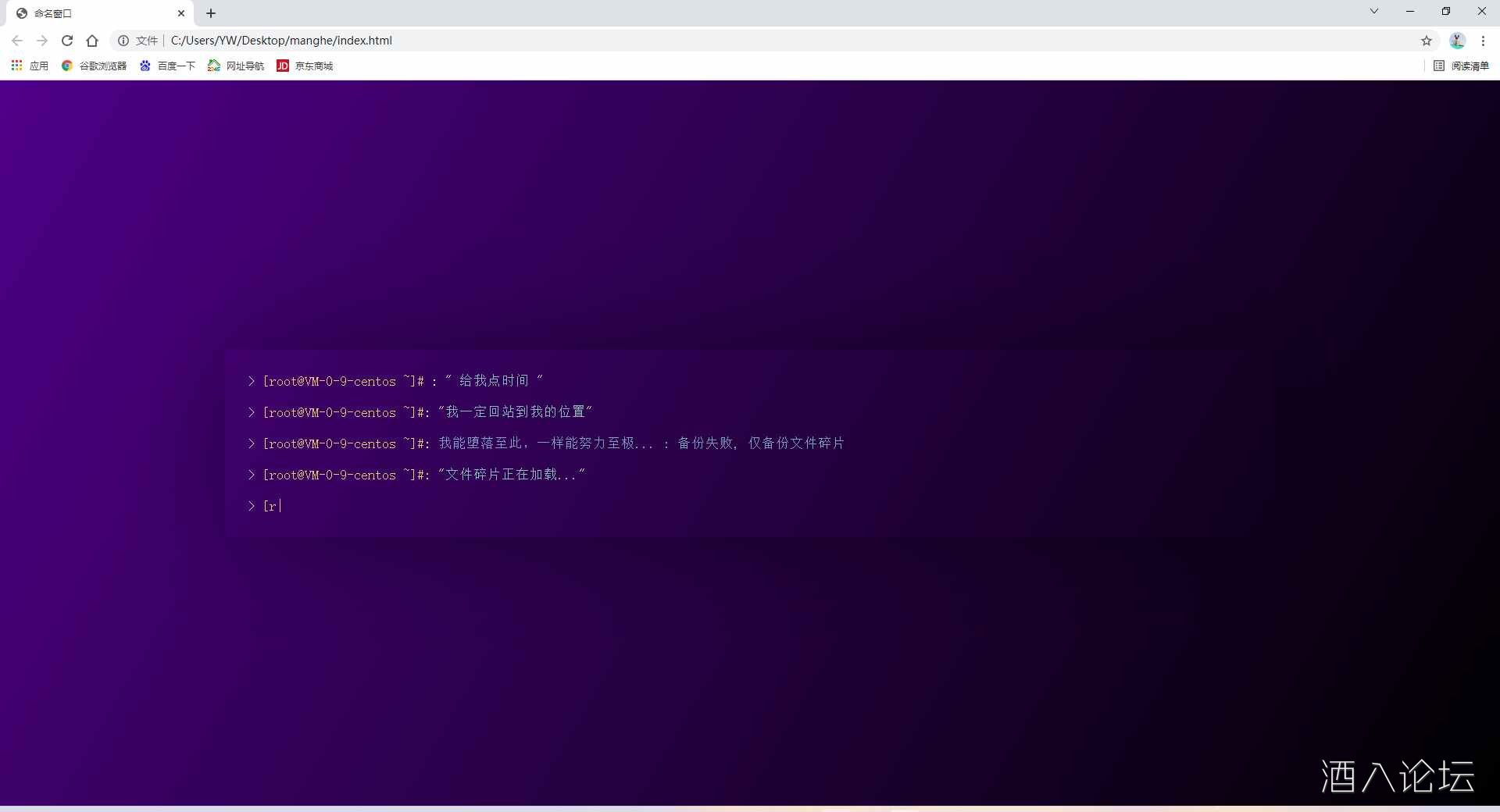This screenshot has width=1500, height=812.
Task: Open the 谷歌浏览器 bookmark
Action: pos(94,66)
